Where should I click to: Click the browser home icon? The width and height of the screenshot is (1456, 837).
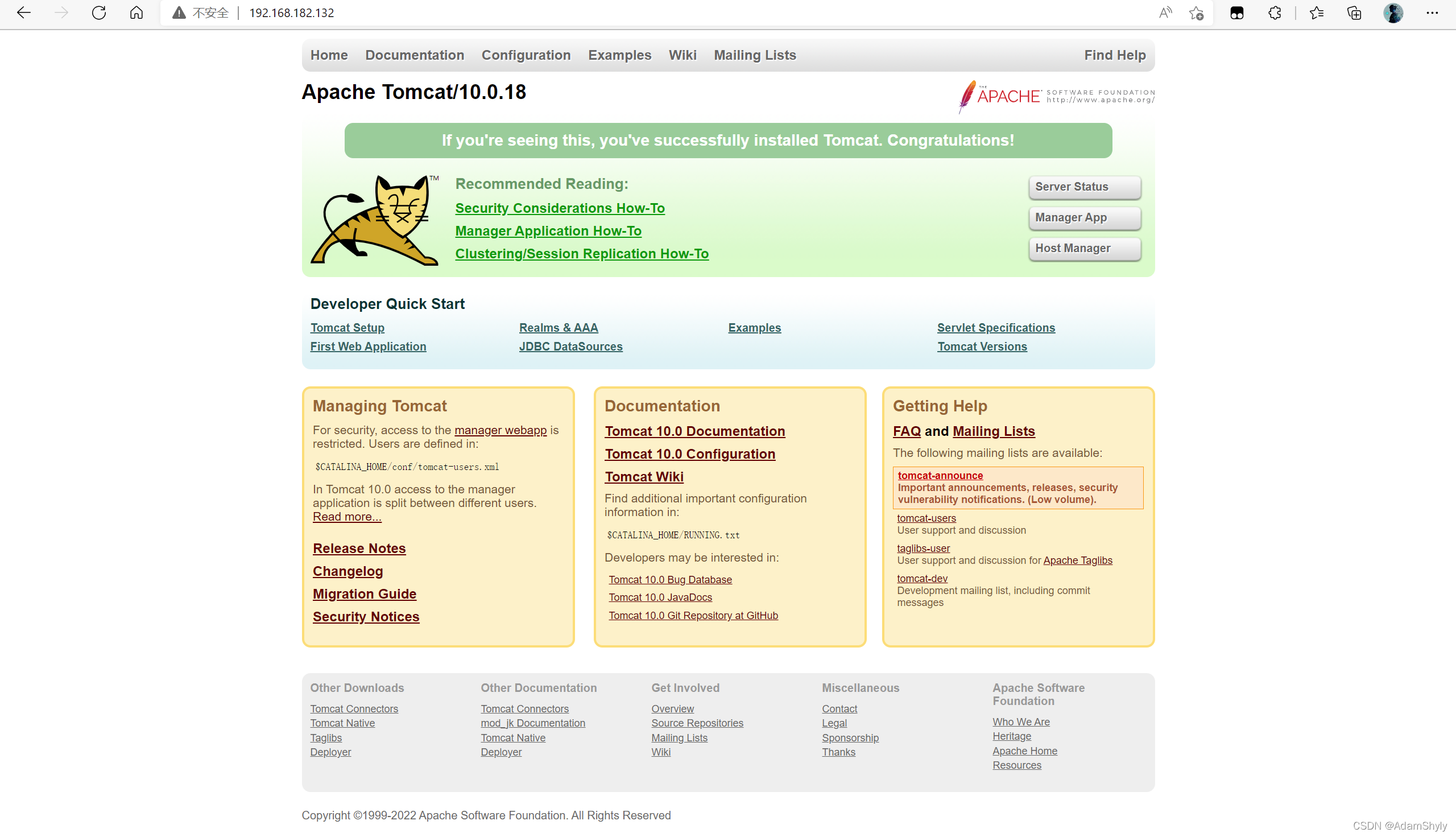[x=136, y=13]
